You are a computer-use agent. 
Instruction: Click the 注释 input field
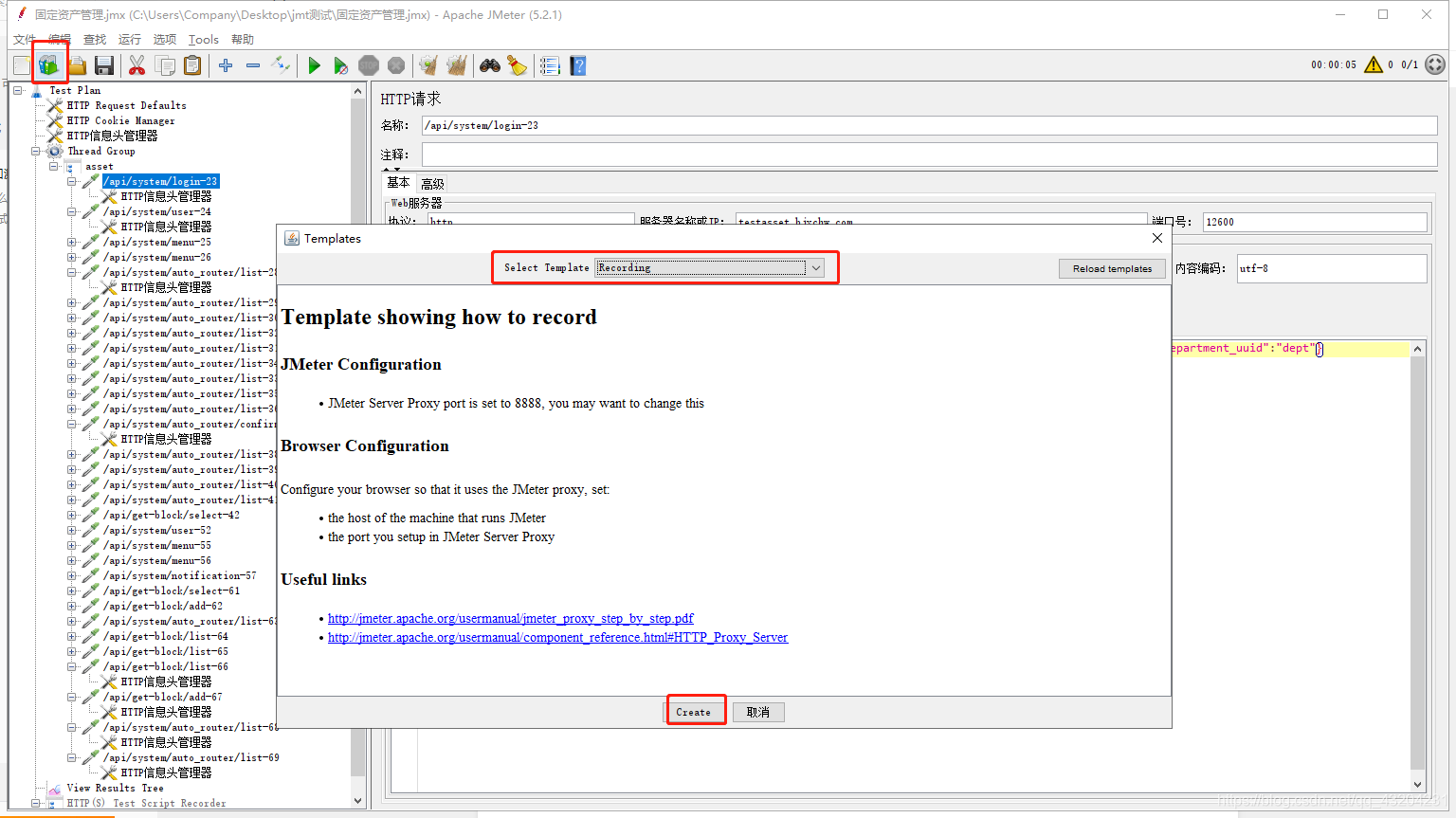click(x=929, y=155)
